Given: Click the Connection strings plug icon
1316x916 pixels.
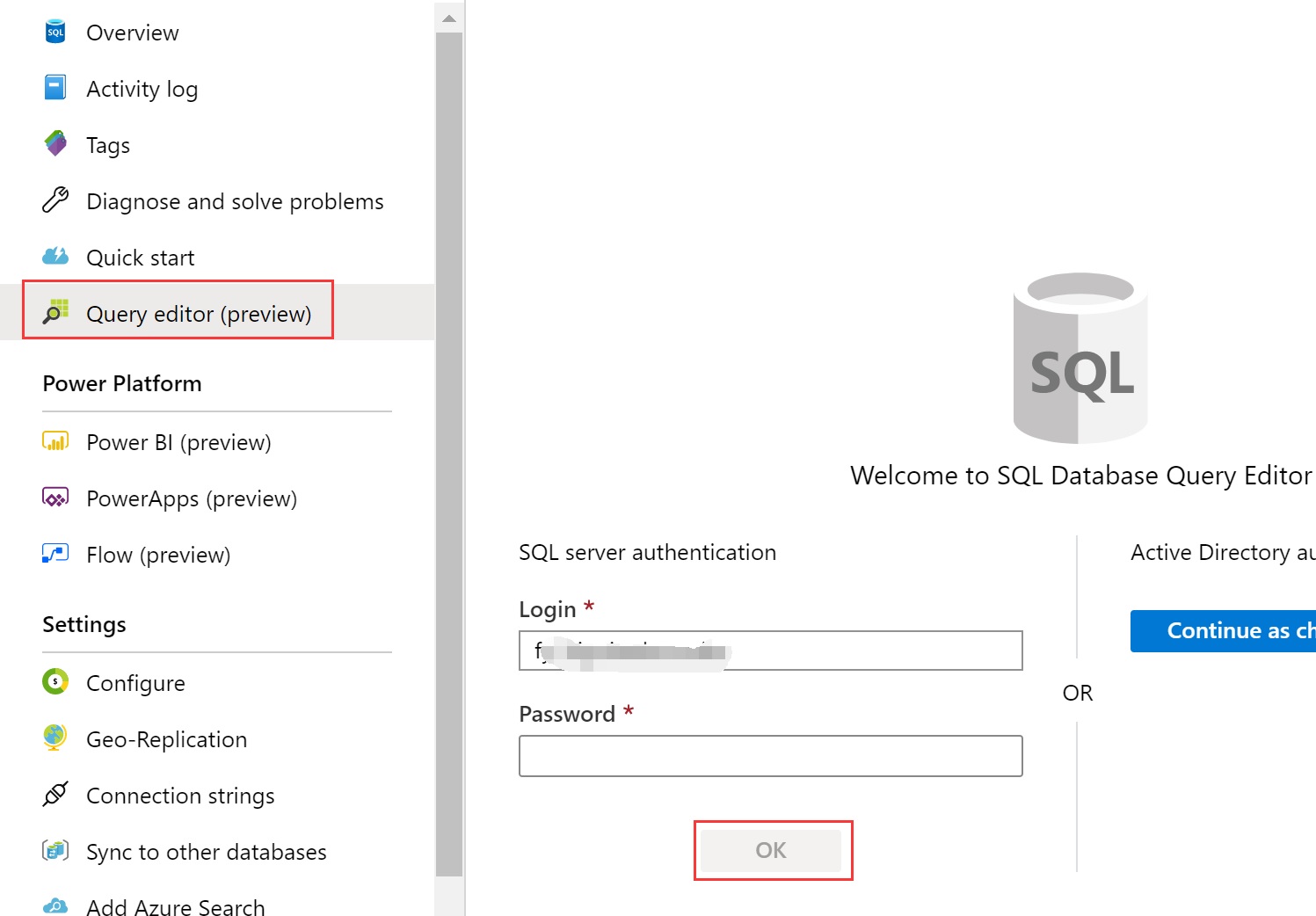Looking at the screenshot, I should click(x=55, y=794).
